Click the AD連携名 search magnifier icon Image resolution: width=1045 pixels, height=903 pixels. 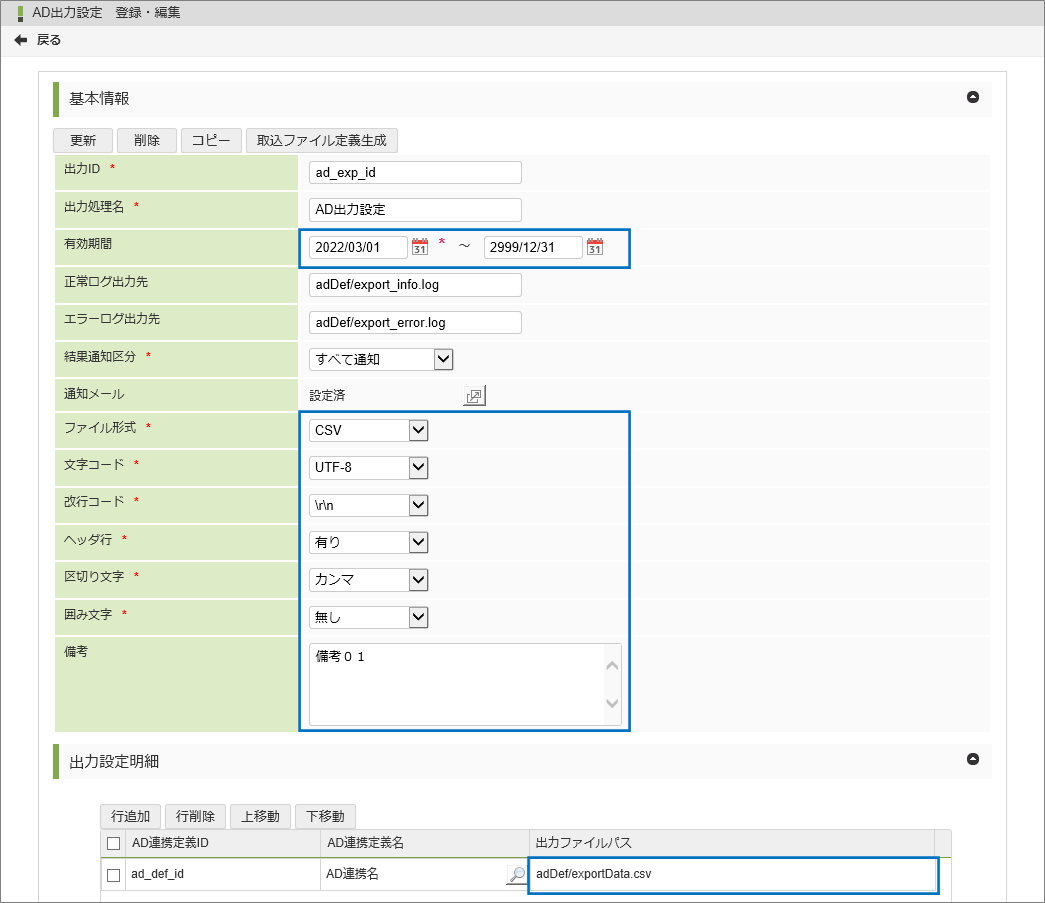click(517, 875)
